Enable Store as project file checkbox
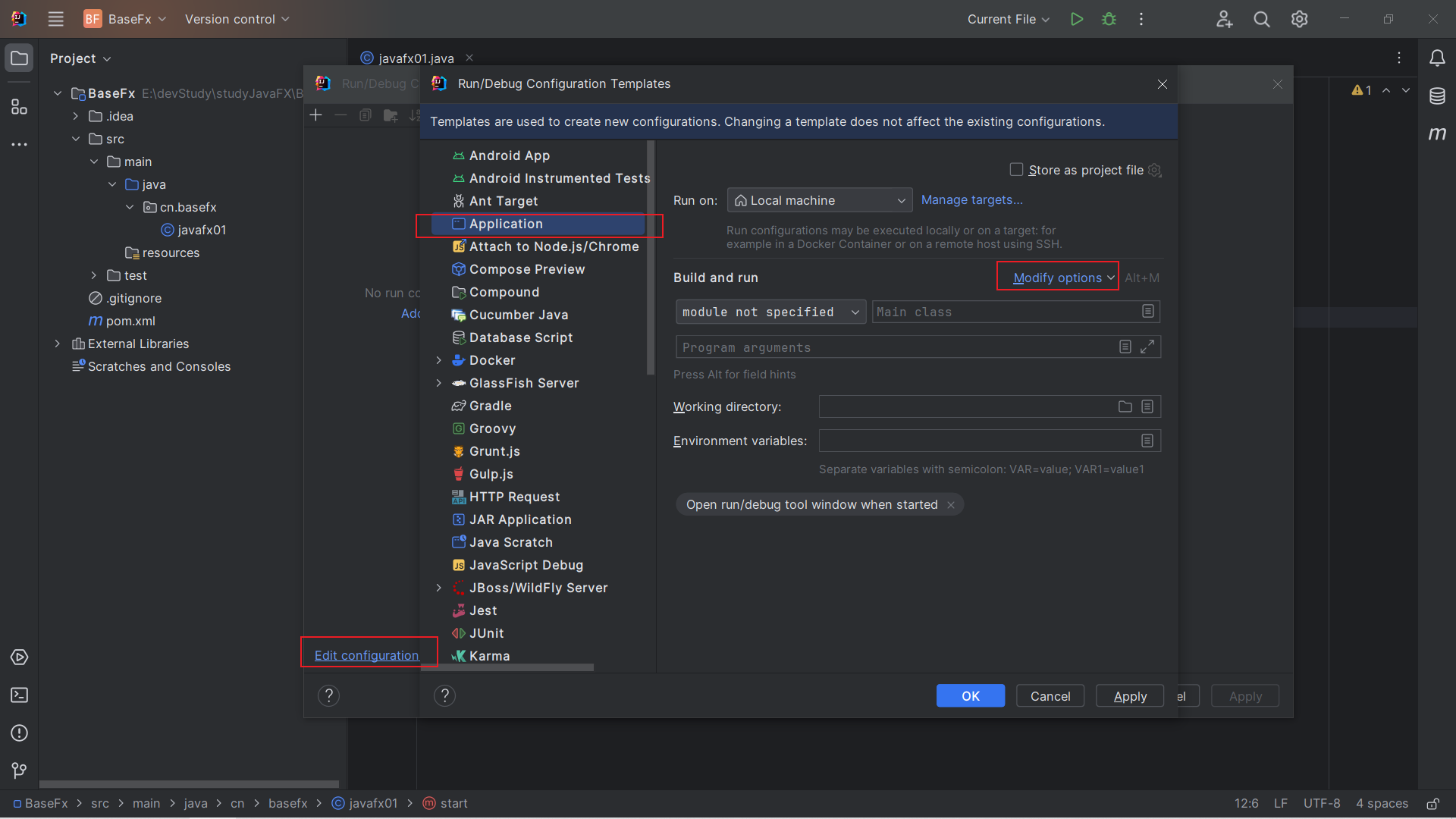The image size is (1456, 819). (1016, 169)
